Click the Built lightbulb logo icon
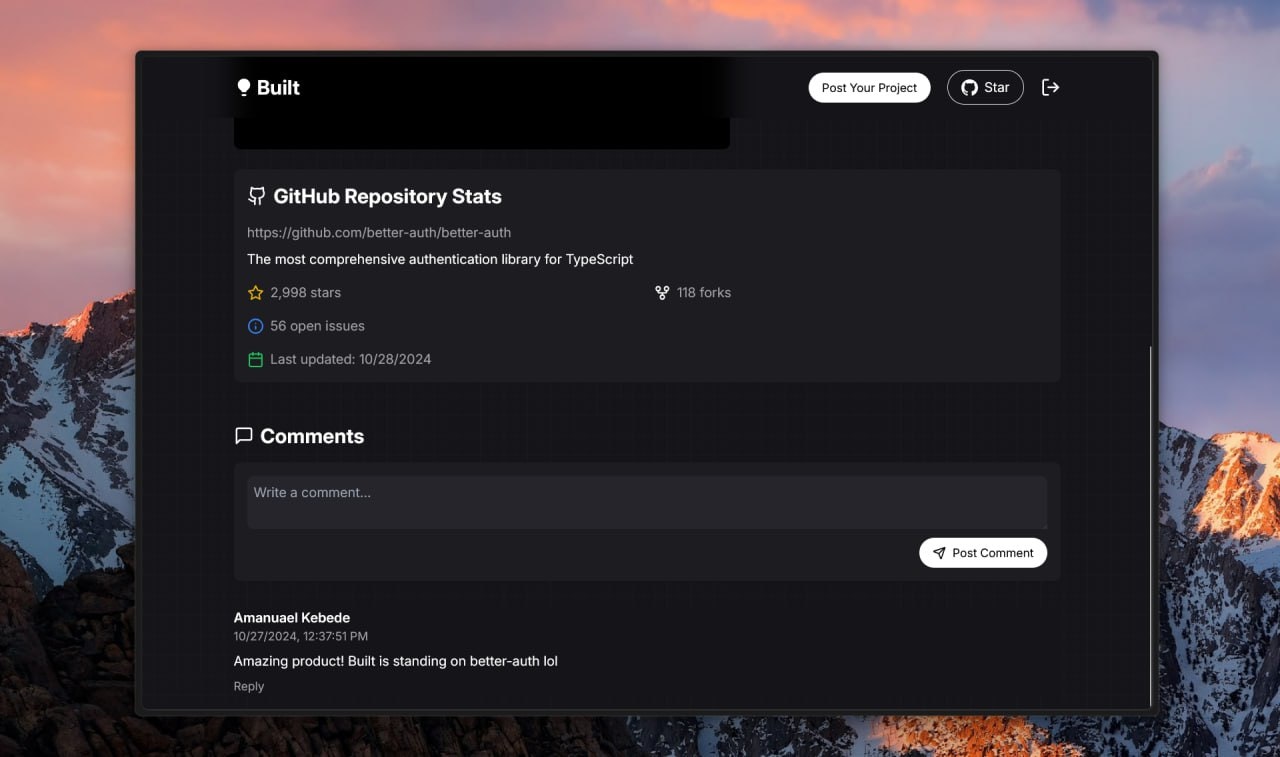The height and width of the screenshot is (757, 1280). tap(243, 88)
